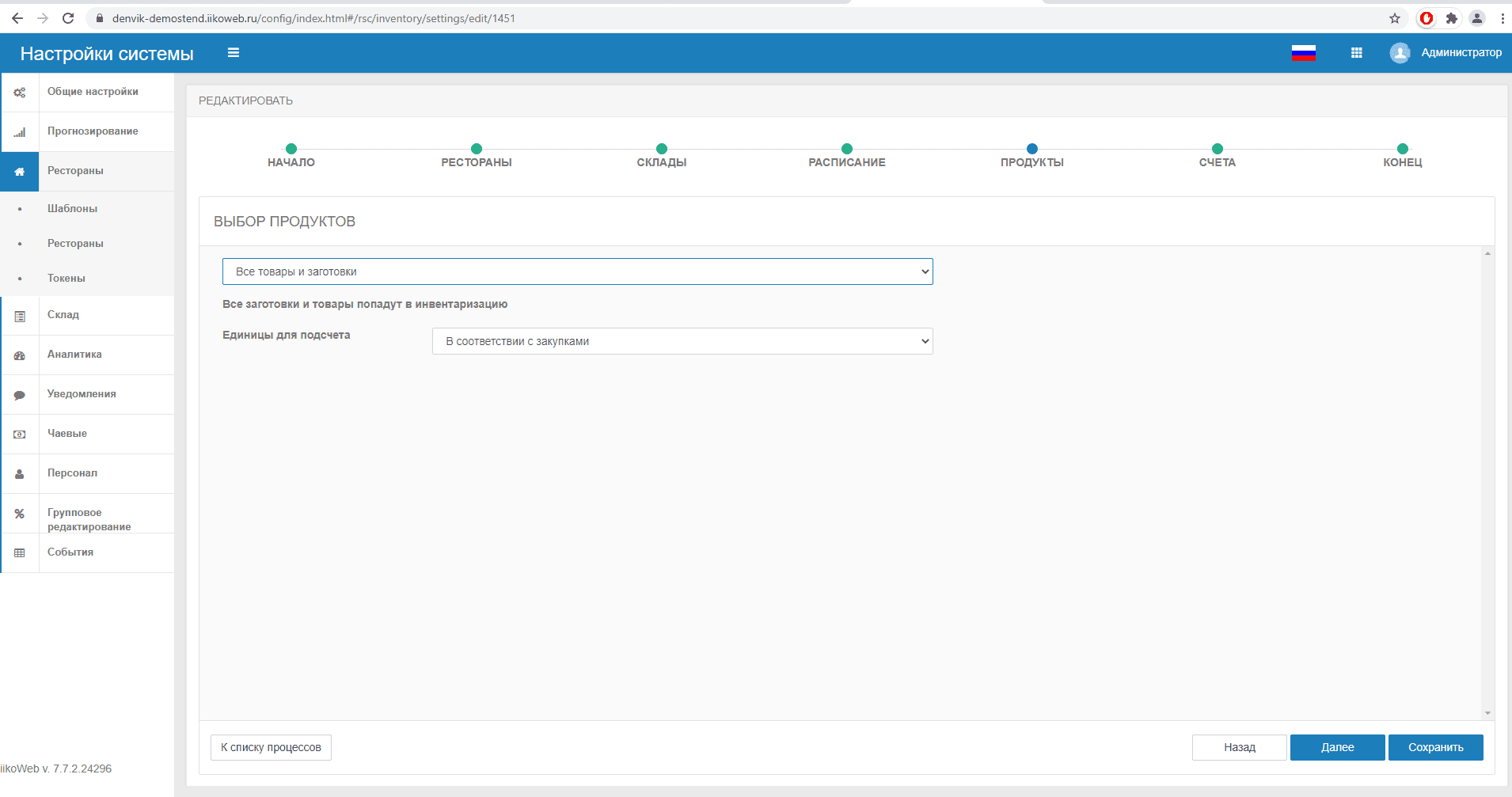Open the apps grid icon
The height and width of the screenshot is (797, 1512).
[1356, 53]
